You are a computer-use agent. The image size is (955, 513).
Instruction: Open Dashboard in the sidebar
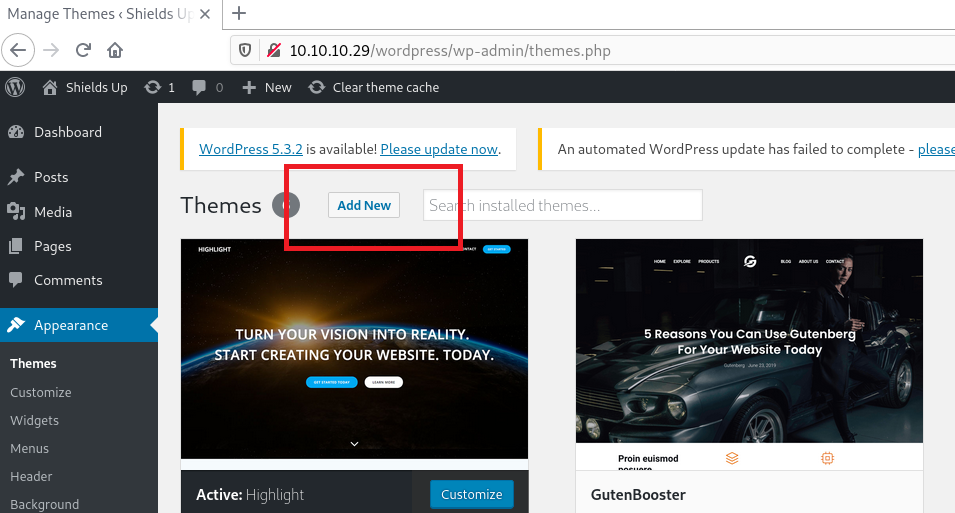click(x=67, y=132)
